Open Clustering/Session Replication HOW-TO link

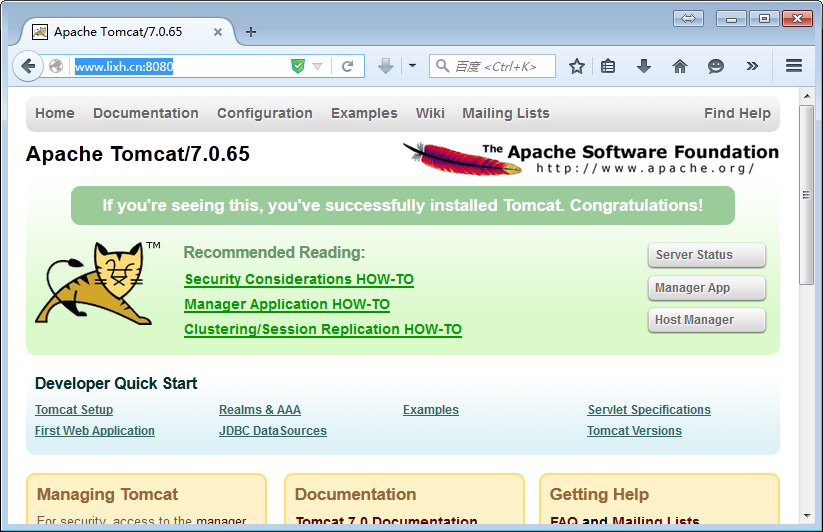coord(323,329)
